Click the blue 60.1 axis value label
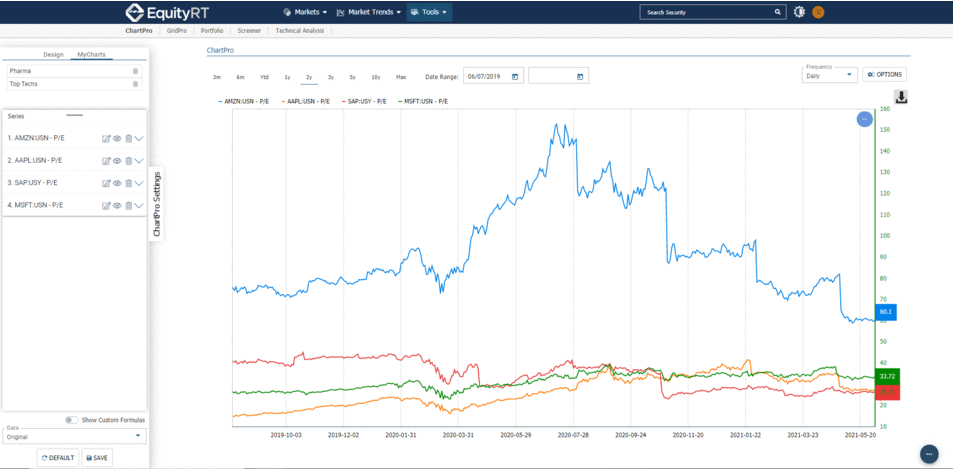 point(886,312)
